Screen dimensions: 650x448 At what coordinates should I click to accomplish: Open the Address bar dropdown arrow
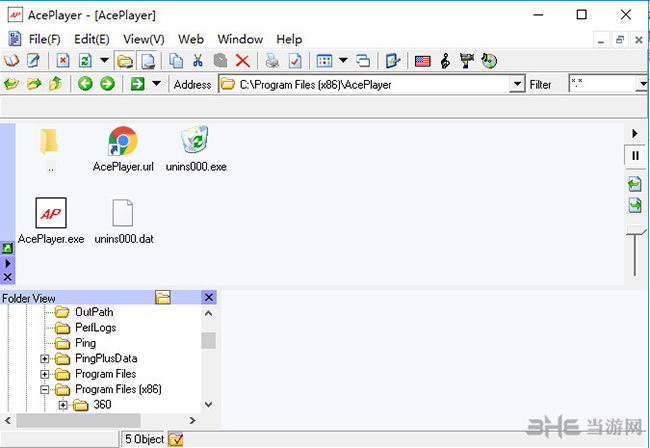517,85
